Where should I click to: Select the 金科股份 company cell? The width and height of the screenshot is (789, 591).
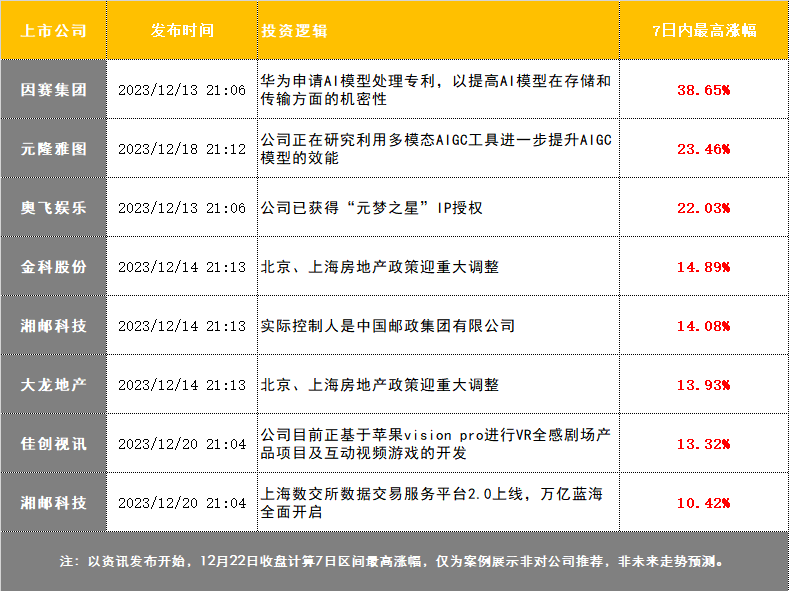coord(53,267)
